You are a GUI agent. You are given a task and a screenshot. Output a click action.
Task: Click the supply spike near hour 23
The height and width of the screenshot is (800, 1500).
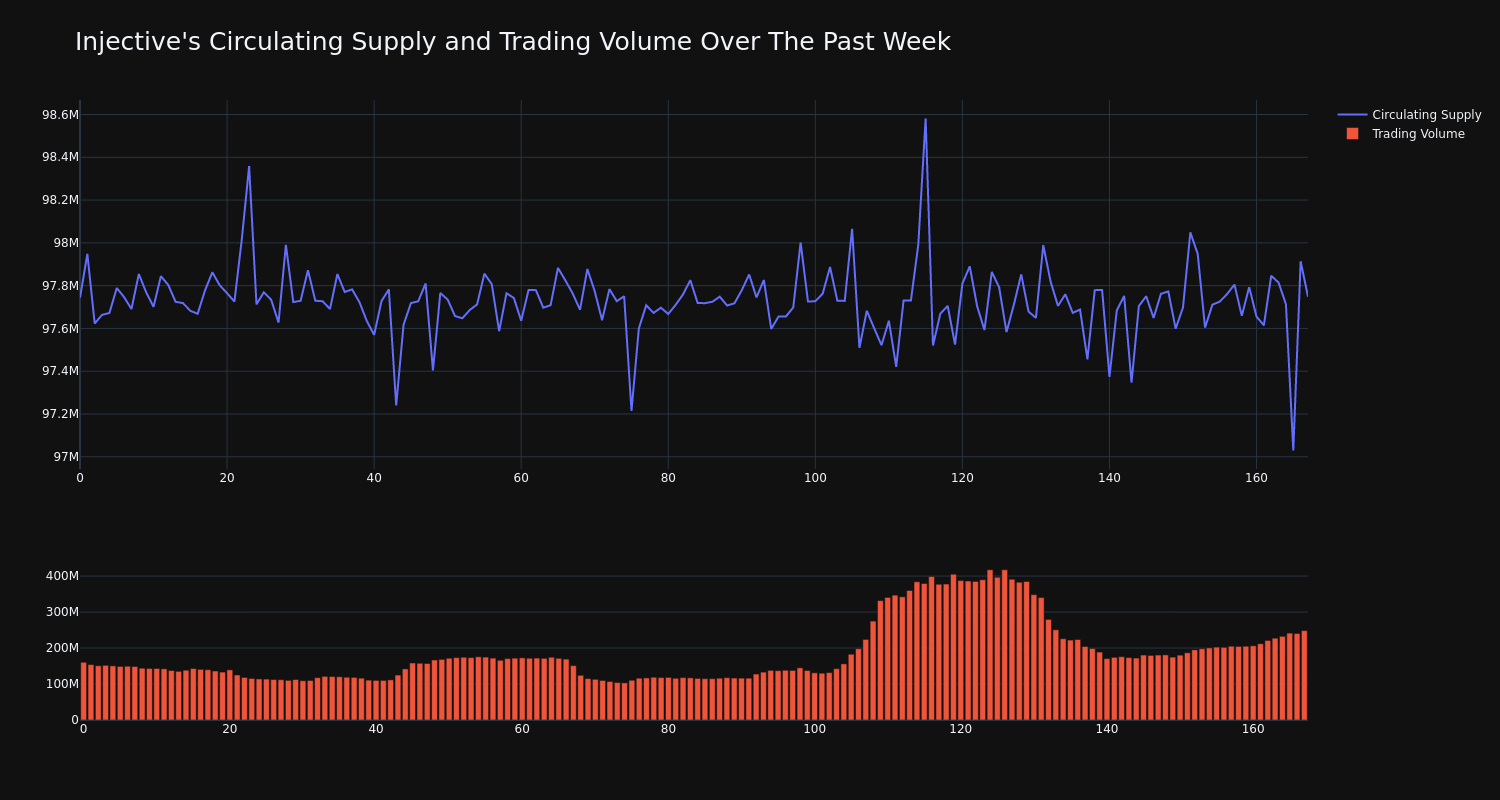click(x=249, y=167)
